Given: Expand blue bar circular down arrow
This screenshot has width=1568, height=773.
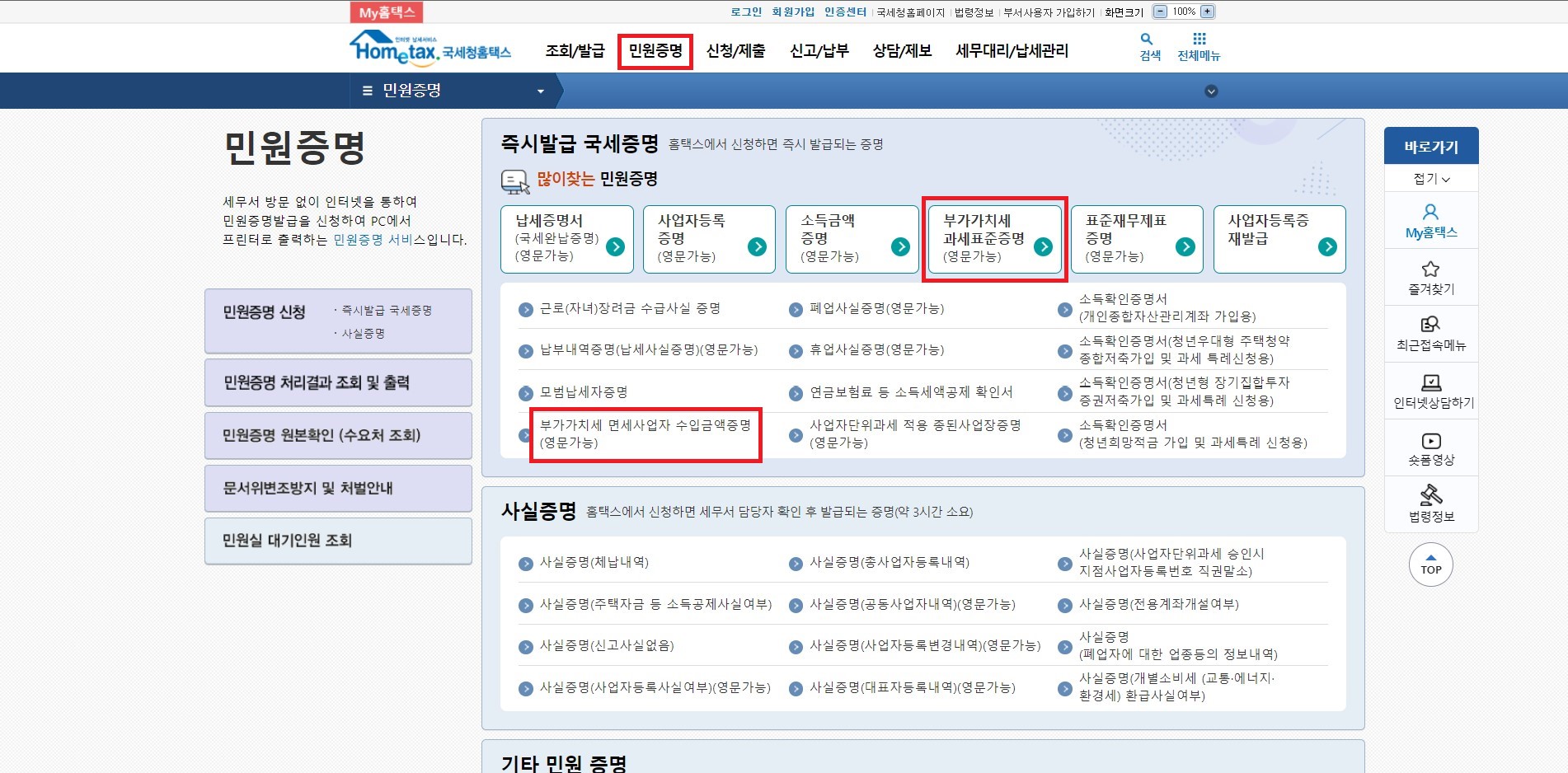Looking at the screenshot, I should point(1211,91).
